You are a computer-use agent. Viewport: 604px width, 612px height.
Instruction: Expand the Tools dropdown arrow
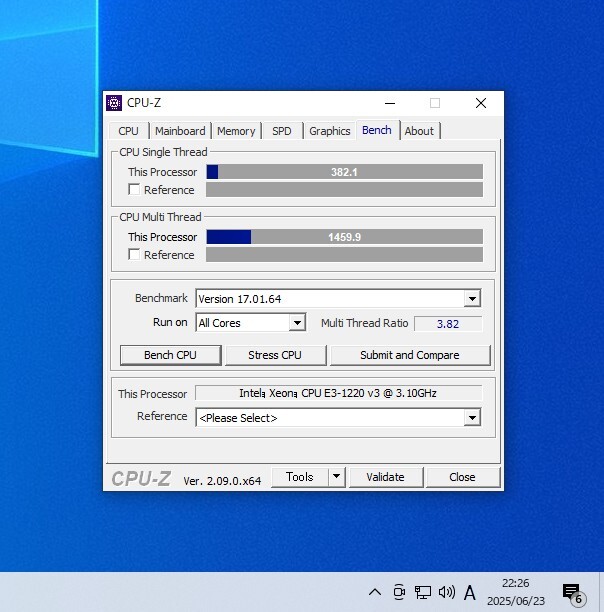coord(336,477)
